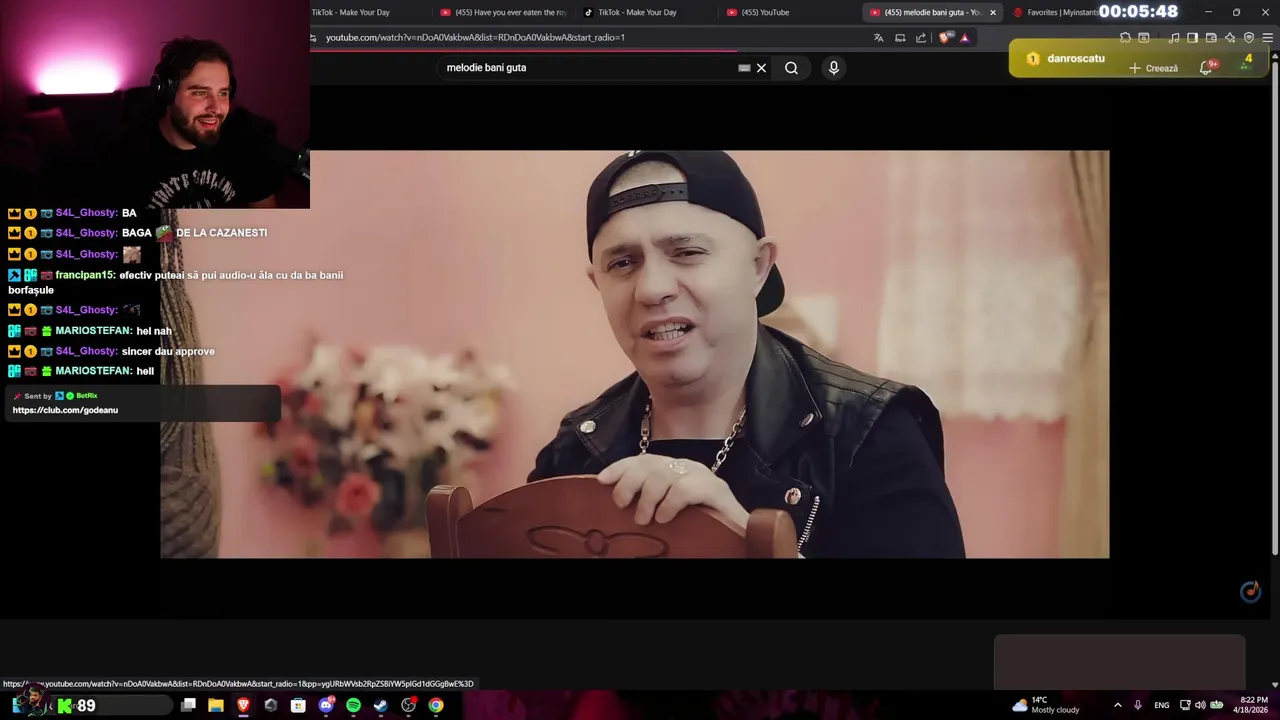This screenshot has height=720, width=1280.
Task: Toggle the browser sidebar panel icon
Action: 1192,38
